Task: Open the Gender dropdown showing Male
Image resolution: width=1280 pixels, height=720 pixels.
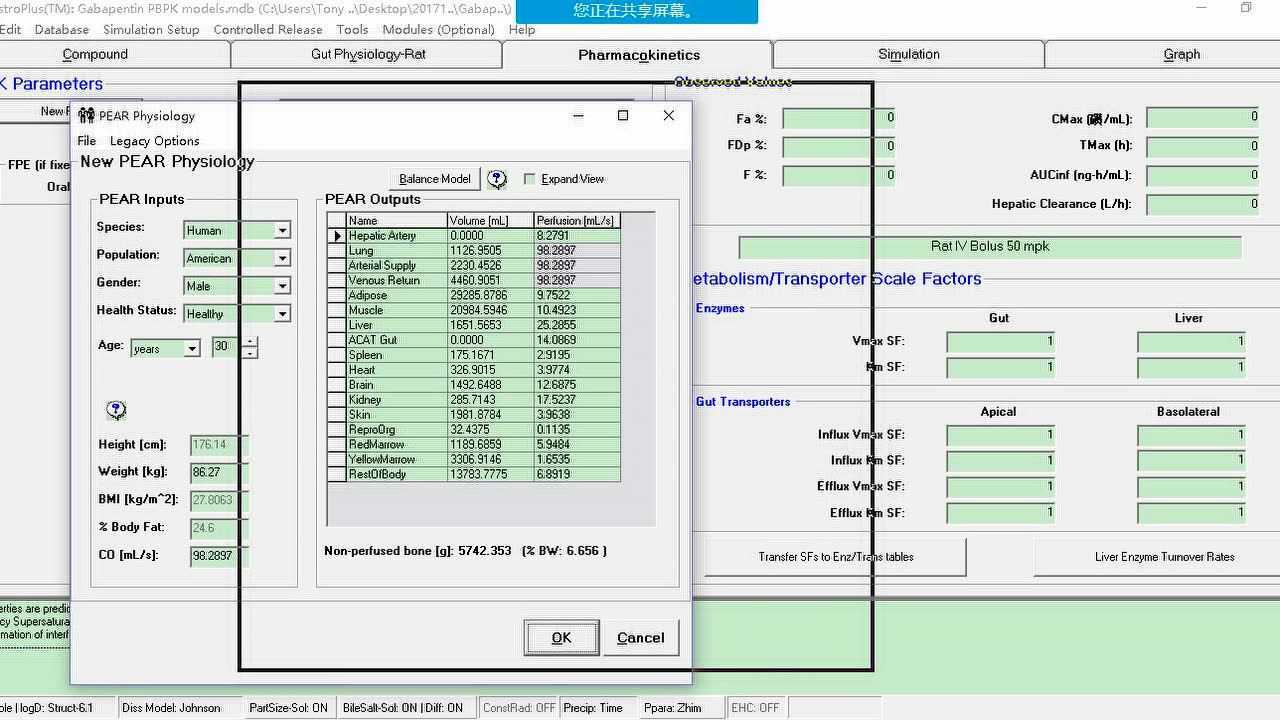Action: coord(281,286)
